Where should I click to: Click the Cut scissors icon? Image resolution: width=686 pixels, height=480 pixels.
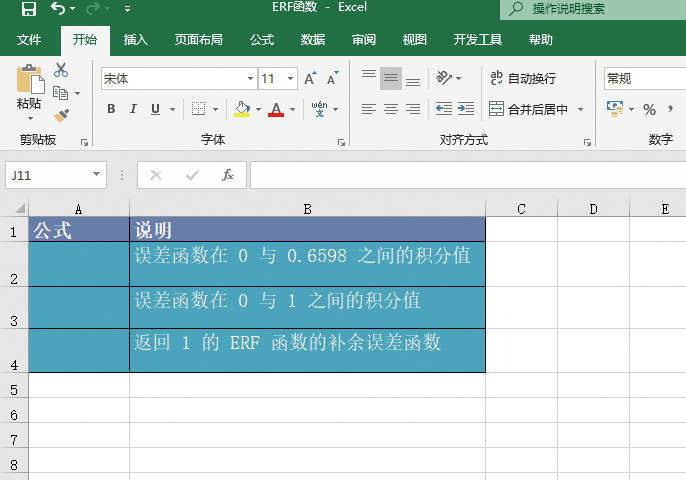pos(61,70)
